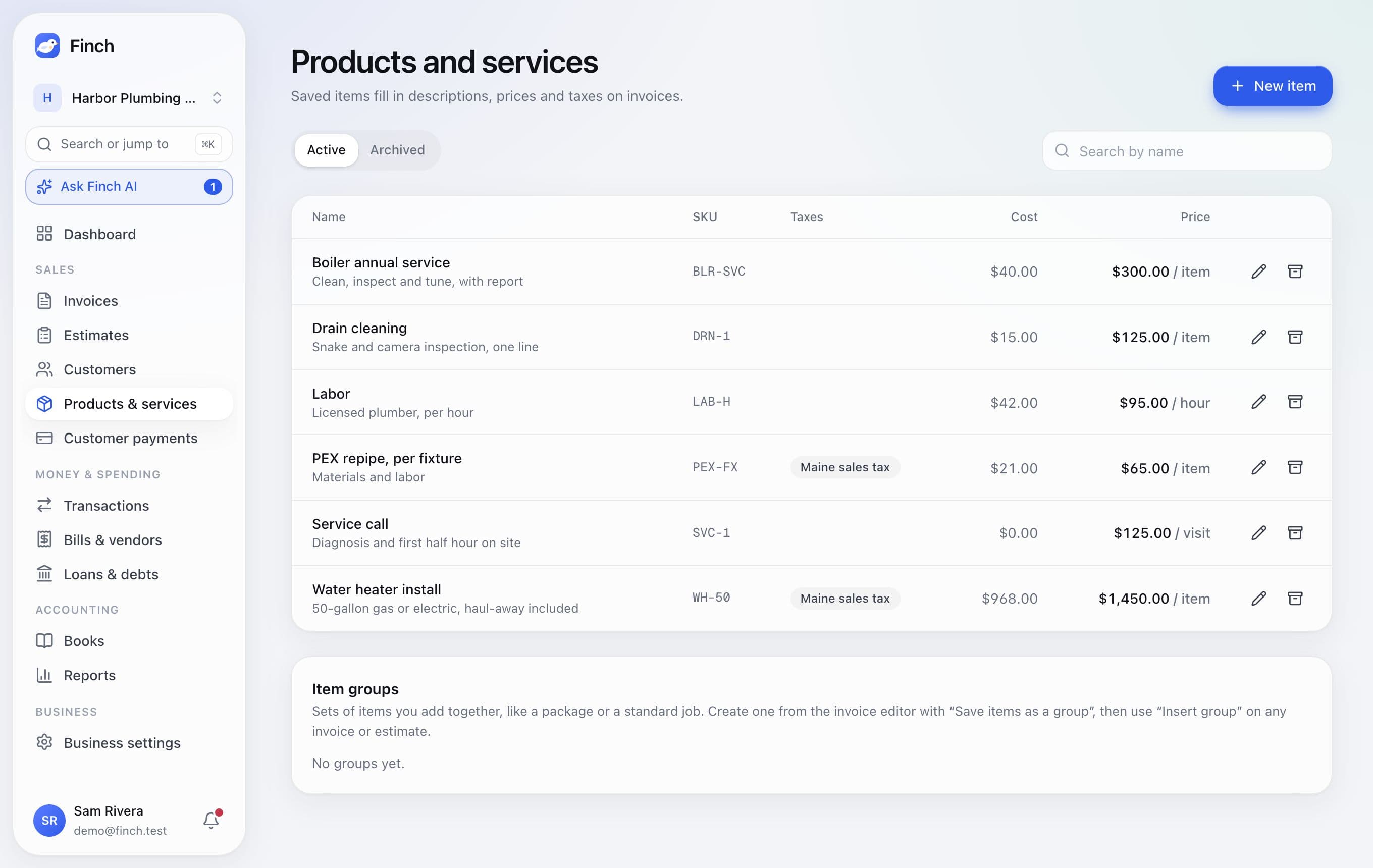The height and width of the screenshot is (868, 1373).
Task: Click the Finch bird logo
Action: [47, 45]
